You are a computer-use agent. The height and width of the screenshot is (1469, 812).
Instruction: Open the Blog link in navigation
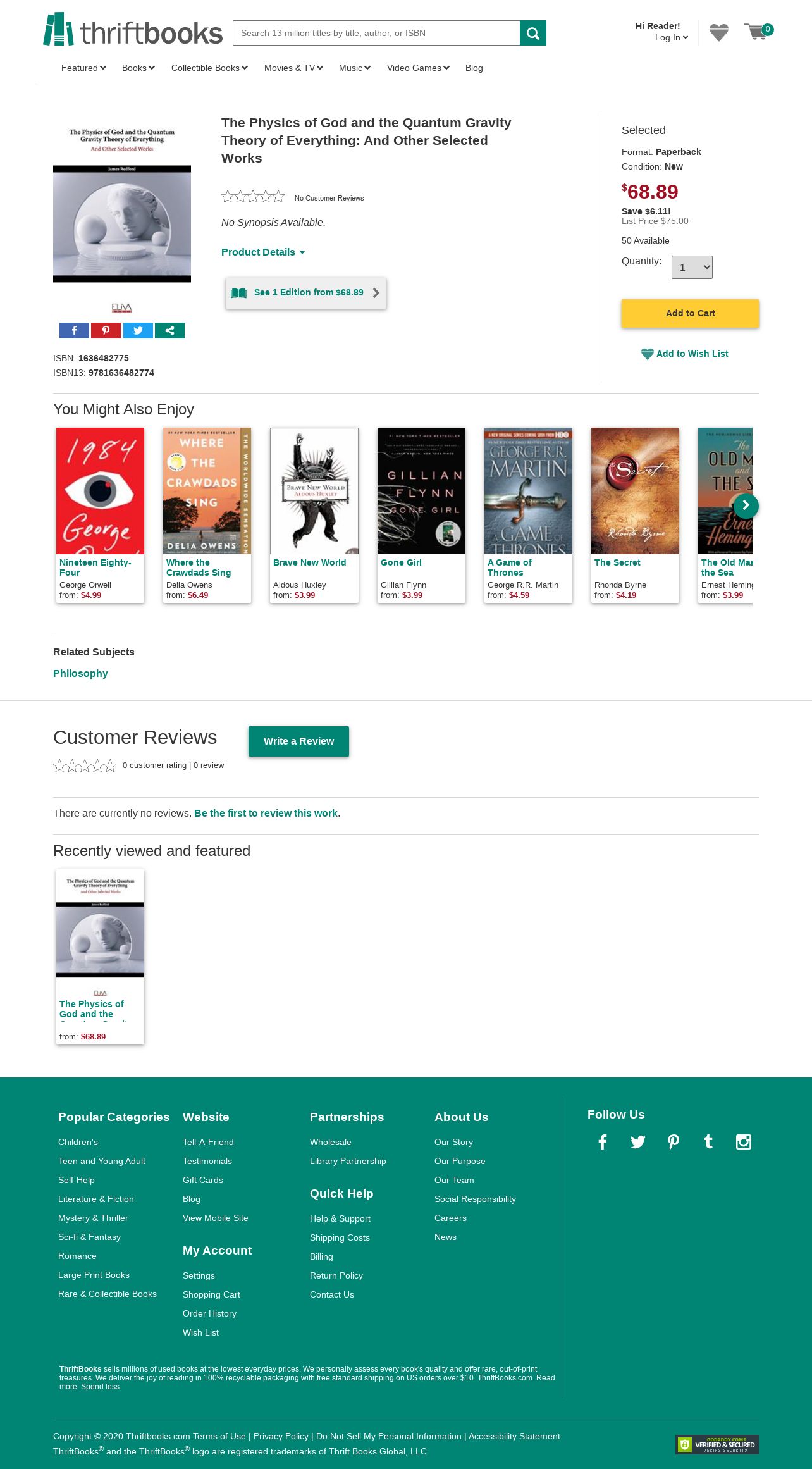(474, 68)
